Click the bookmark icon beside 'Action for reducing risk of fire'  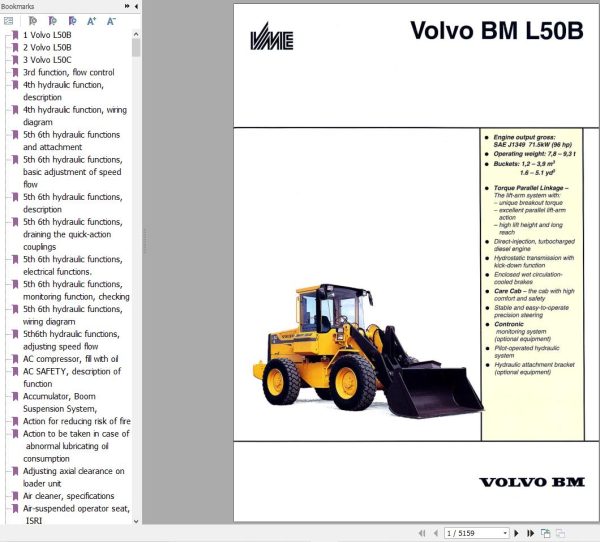[x=15, y=421]
